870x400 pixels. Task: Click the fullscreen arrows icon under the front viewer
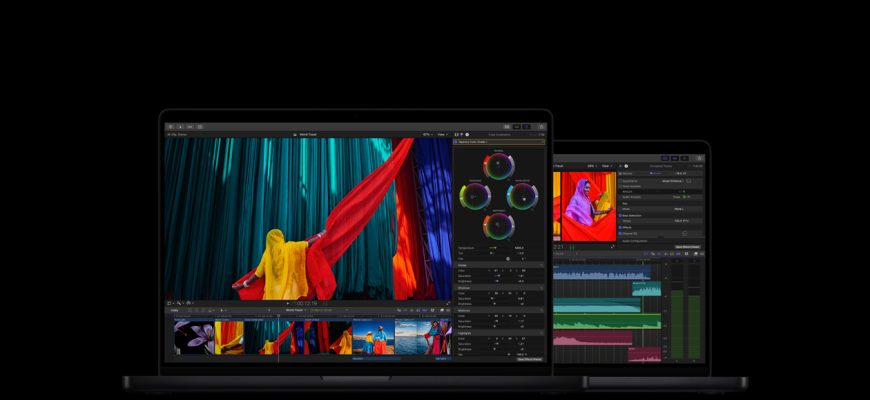(x=448, y=303)
